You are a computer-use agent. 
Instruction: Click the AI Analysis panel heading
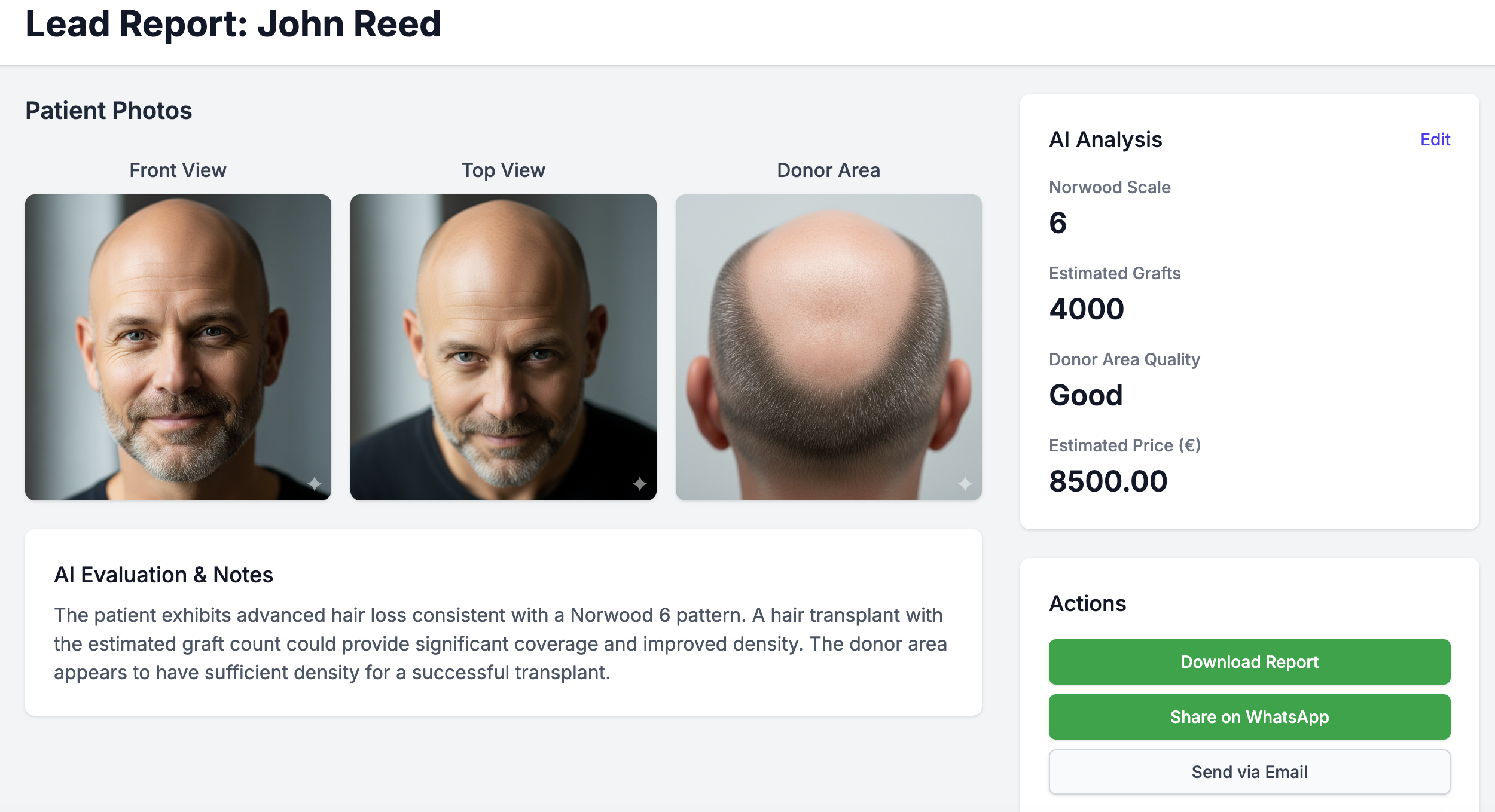click(x=1106, y=139)
